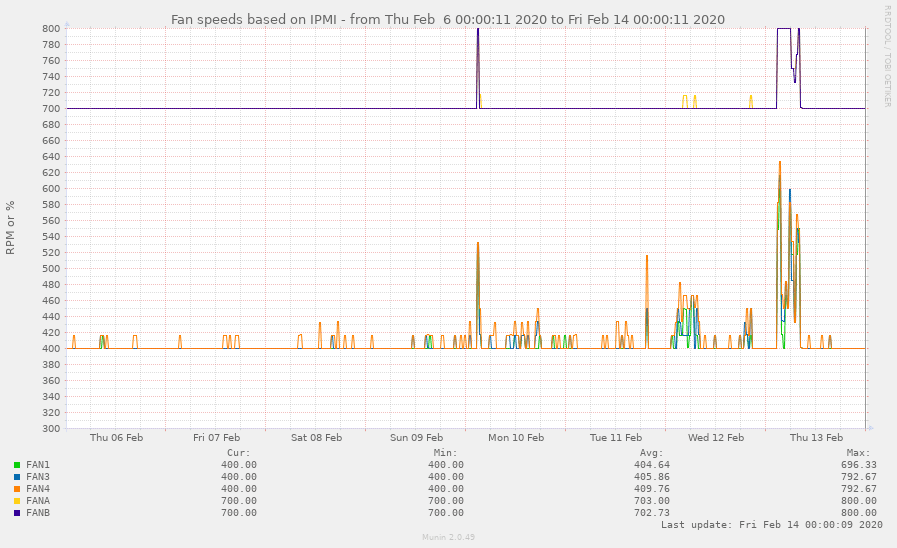This screenshot has height=548, width=897.
Task: Click the orange FAN4 legend color swatch
Action: [17, 489]
